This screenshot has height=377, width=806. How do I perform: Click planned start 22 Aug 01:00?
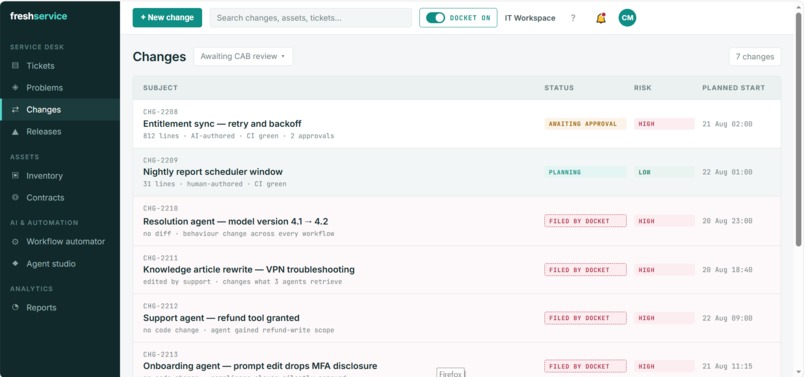[727, 172]
